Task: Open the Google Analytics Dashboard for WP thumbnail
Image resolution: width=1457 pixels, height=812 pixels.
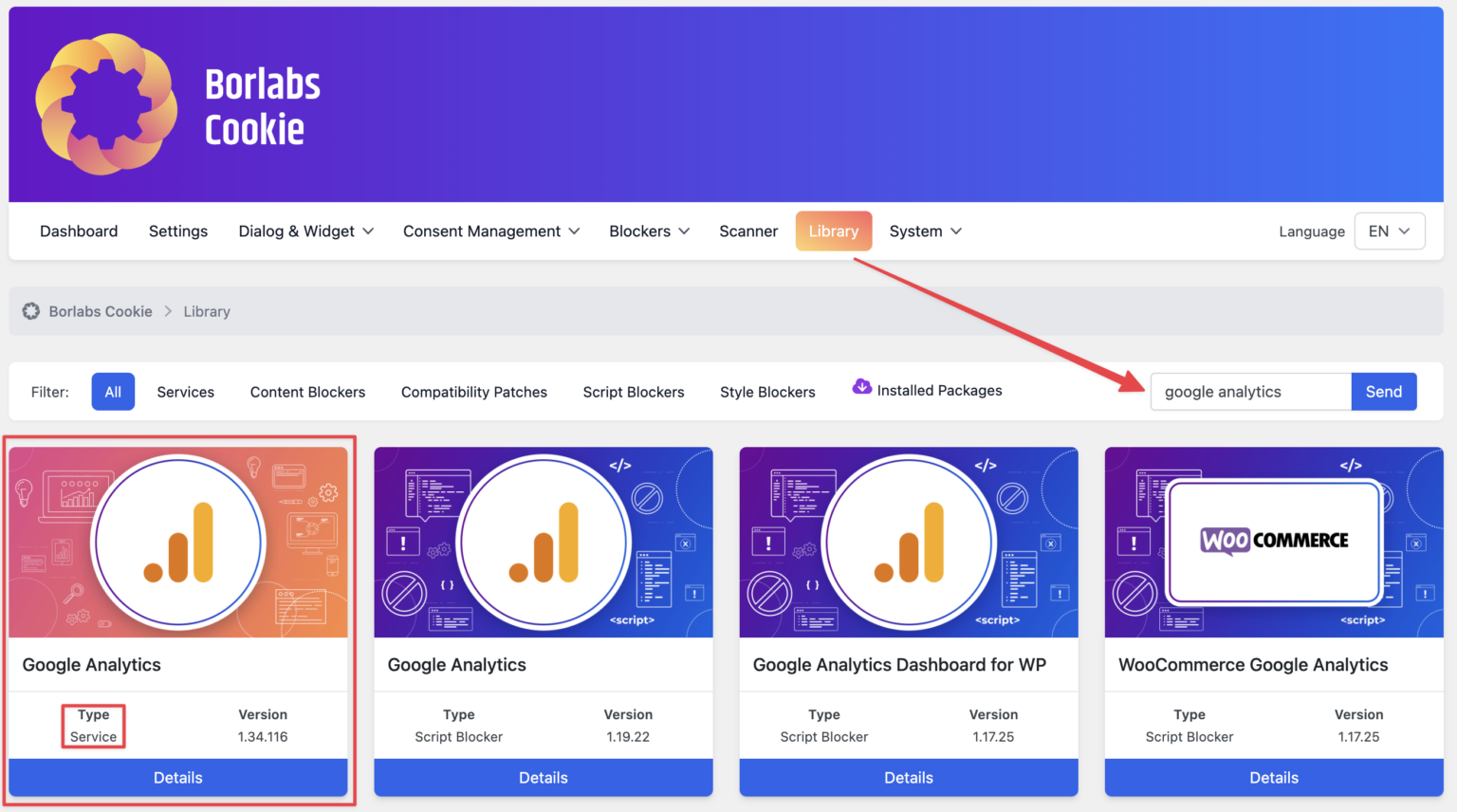Action: (909, 543)
